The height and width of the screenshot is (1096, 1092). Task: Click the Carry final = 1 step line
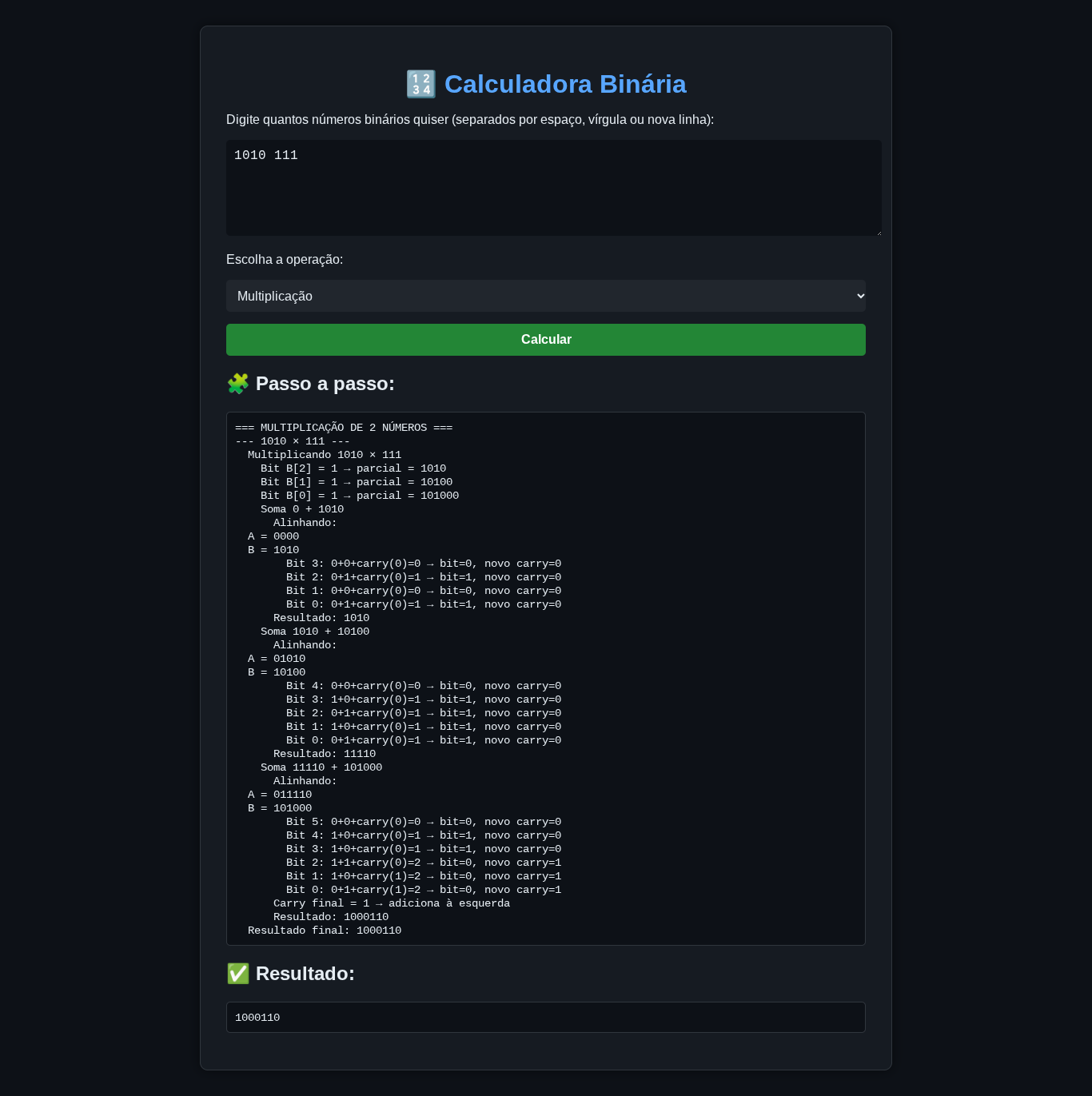[391, 903]
